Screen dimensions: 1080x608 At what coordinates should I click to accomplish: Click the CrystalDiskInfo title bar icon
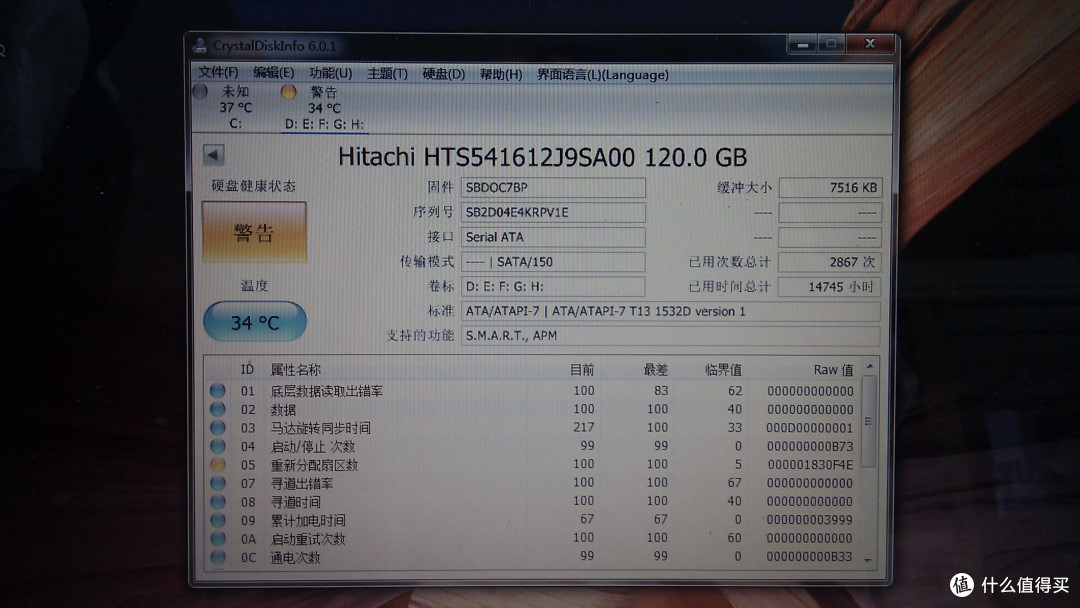[200, 45]
